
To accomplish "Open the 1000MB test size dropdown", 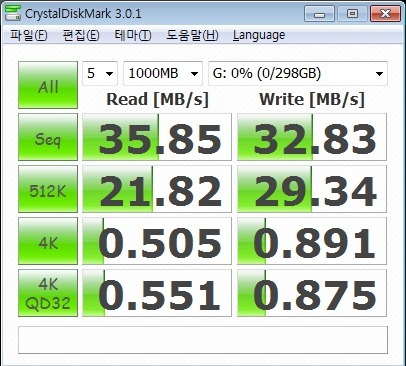I will (163, 73).
